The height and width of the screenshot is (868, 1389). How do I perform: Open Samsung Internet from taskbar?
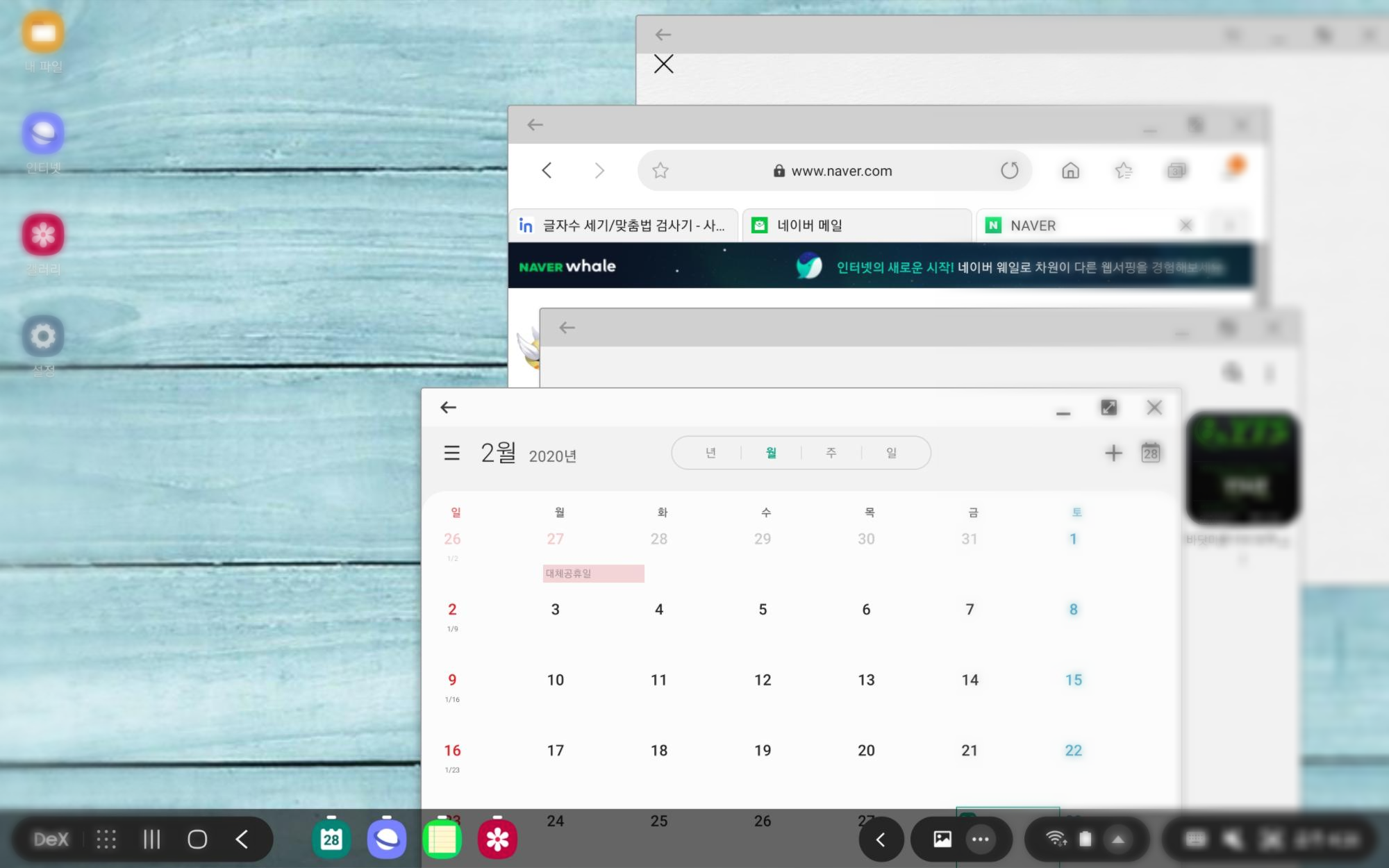tap(386, 840)
